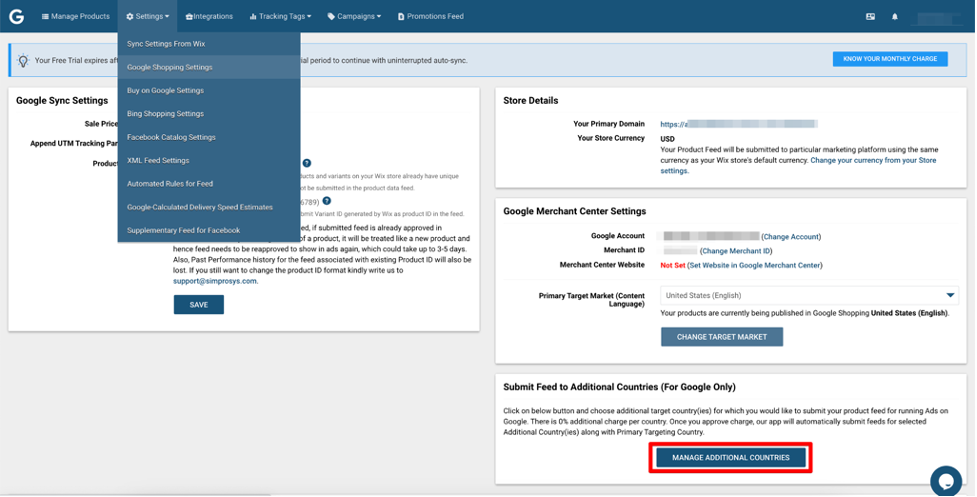Click the USD currency value
Viewport: 977px width, 497px height.
[667, 139]
